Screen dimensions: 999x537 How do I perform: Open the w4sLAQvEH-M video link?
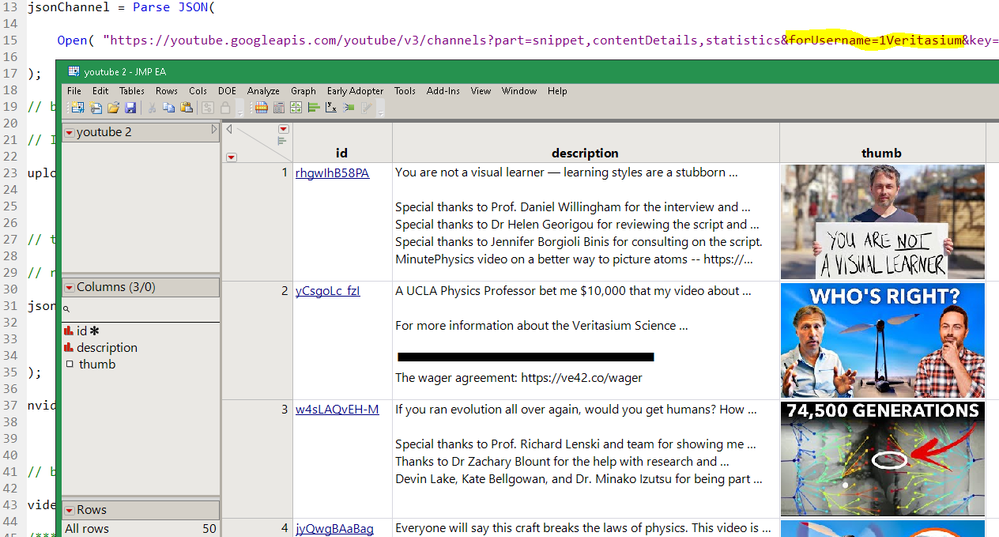(x=337, y=410)
